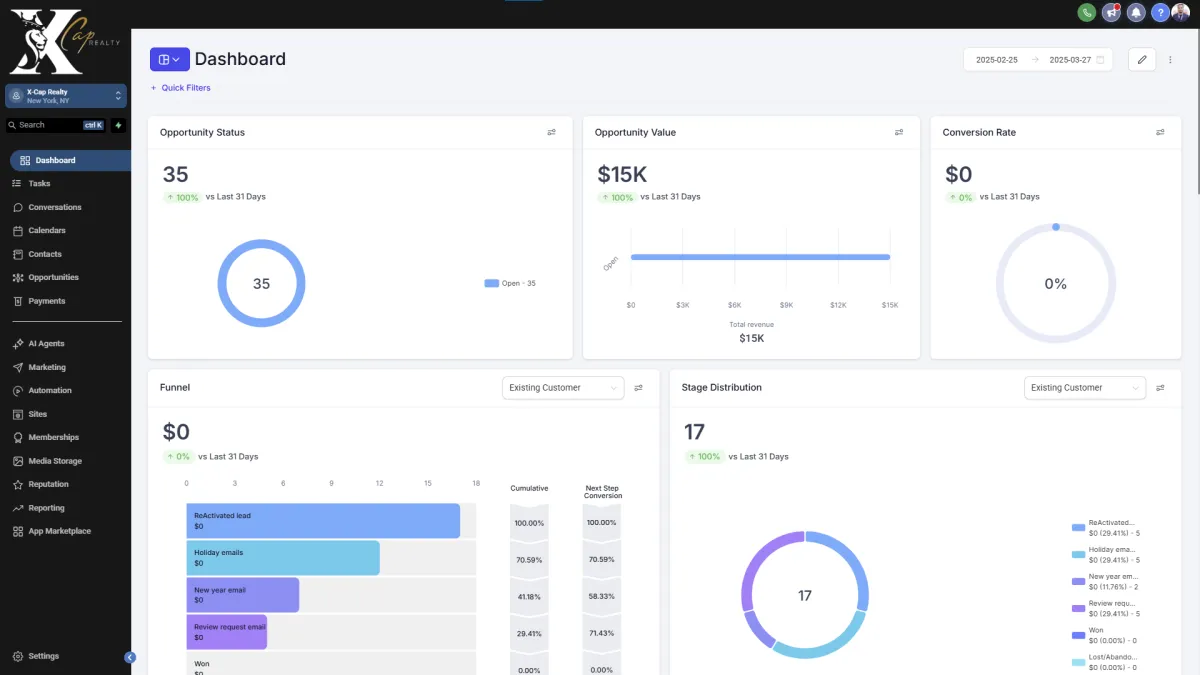Toggle Review requ... legend entry
The height and width of the screenshot is (675, 1200).
[1106, 609]
